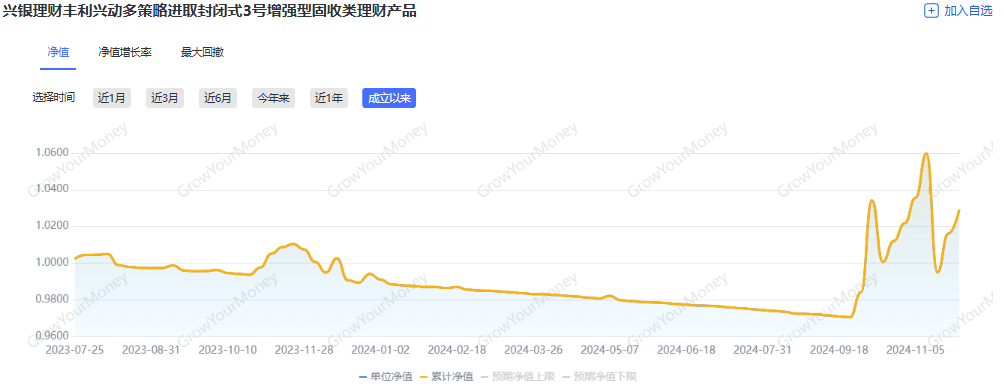Click the 1.0000 y-axis value label
This screenshot has height=386, width=1004.
coord(52,262)
